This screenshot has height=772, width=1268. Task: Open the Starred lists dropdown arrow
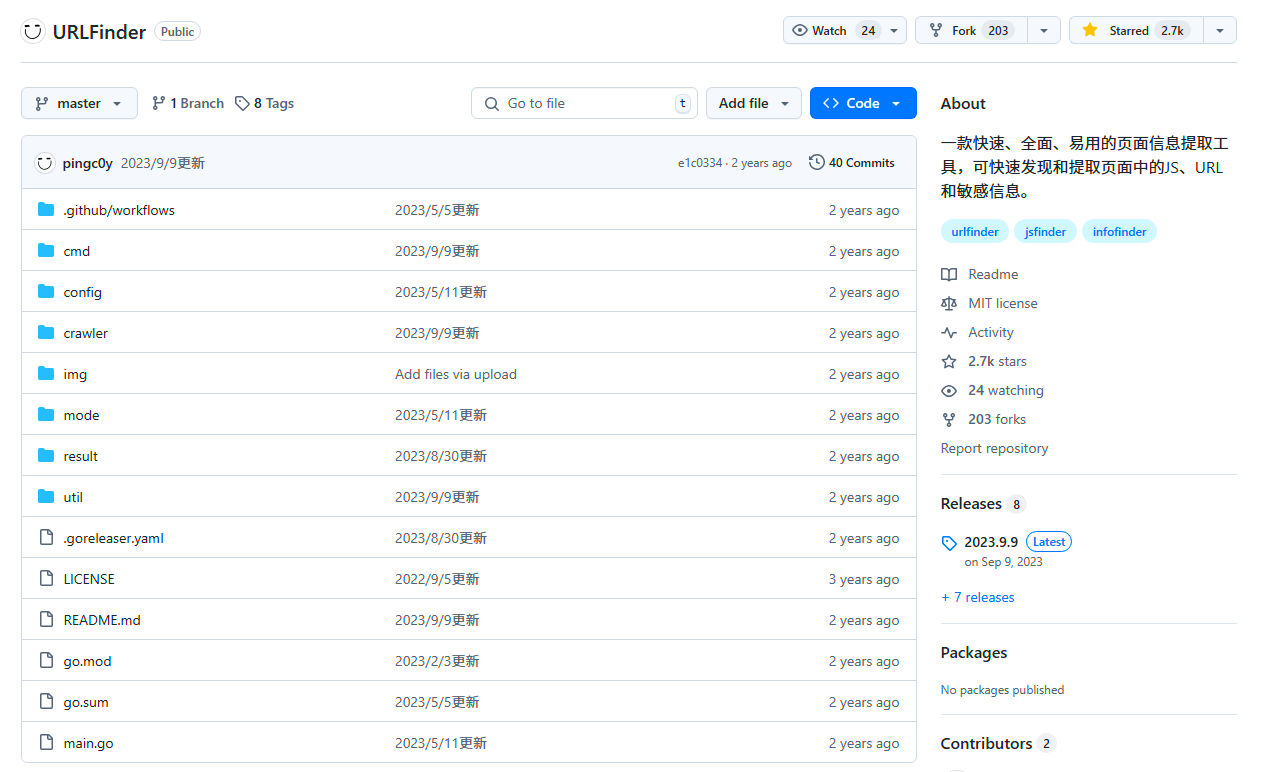click(1220, 30)
